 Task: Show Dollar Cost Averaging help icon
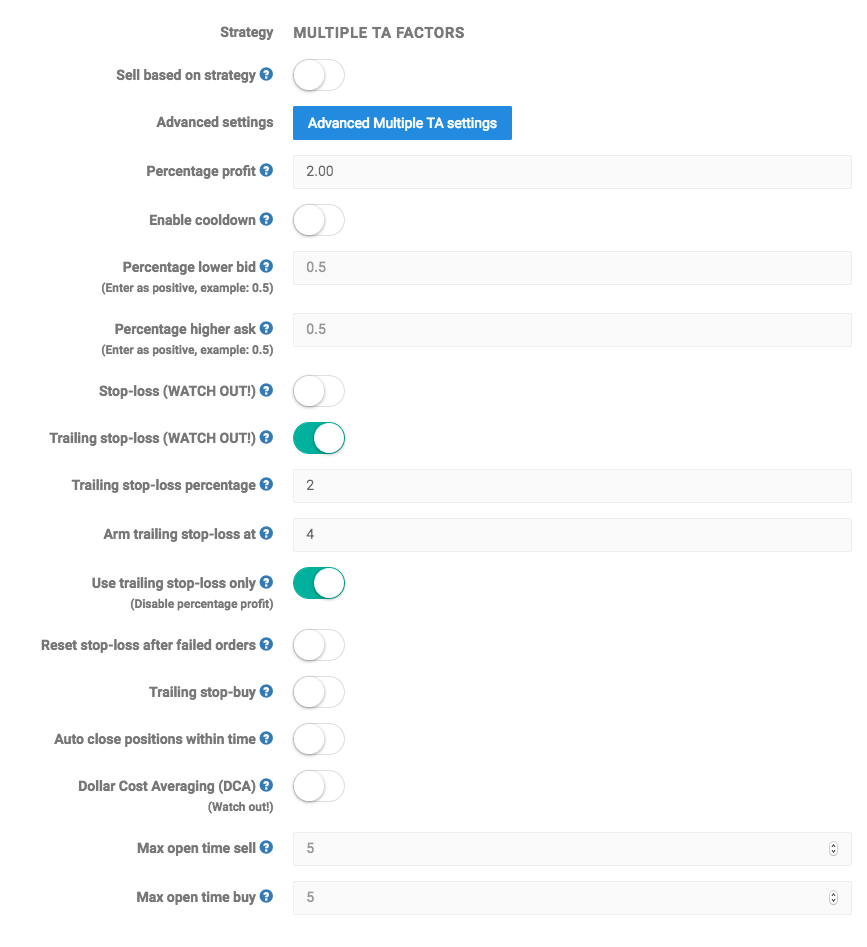click(266, 785)
